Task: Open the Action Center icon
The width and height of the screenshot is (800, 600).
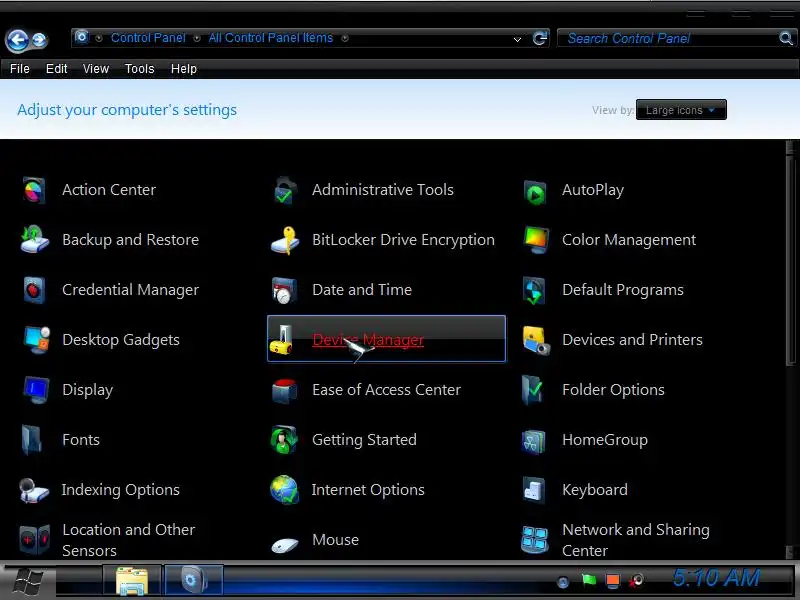Action: [x=34, y=190]
